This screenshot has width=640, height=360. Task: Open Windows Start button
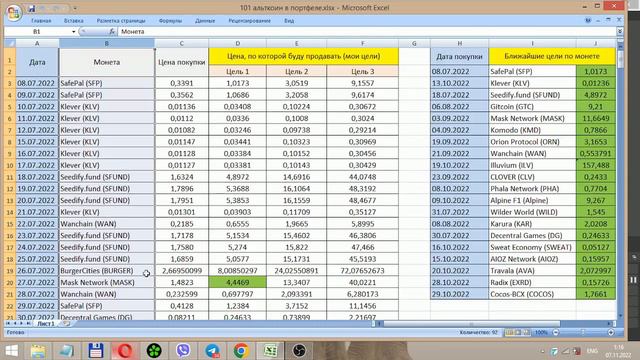(11, 350)
